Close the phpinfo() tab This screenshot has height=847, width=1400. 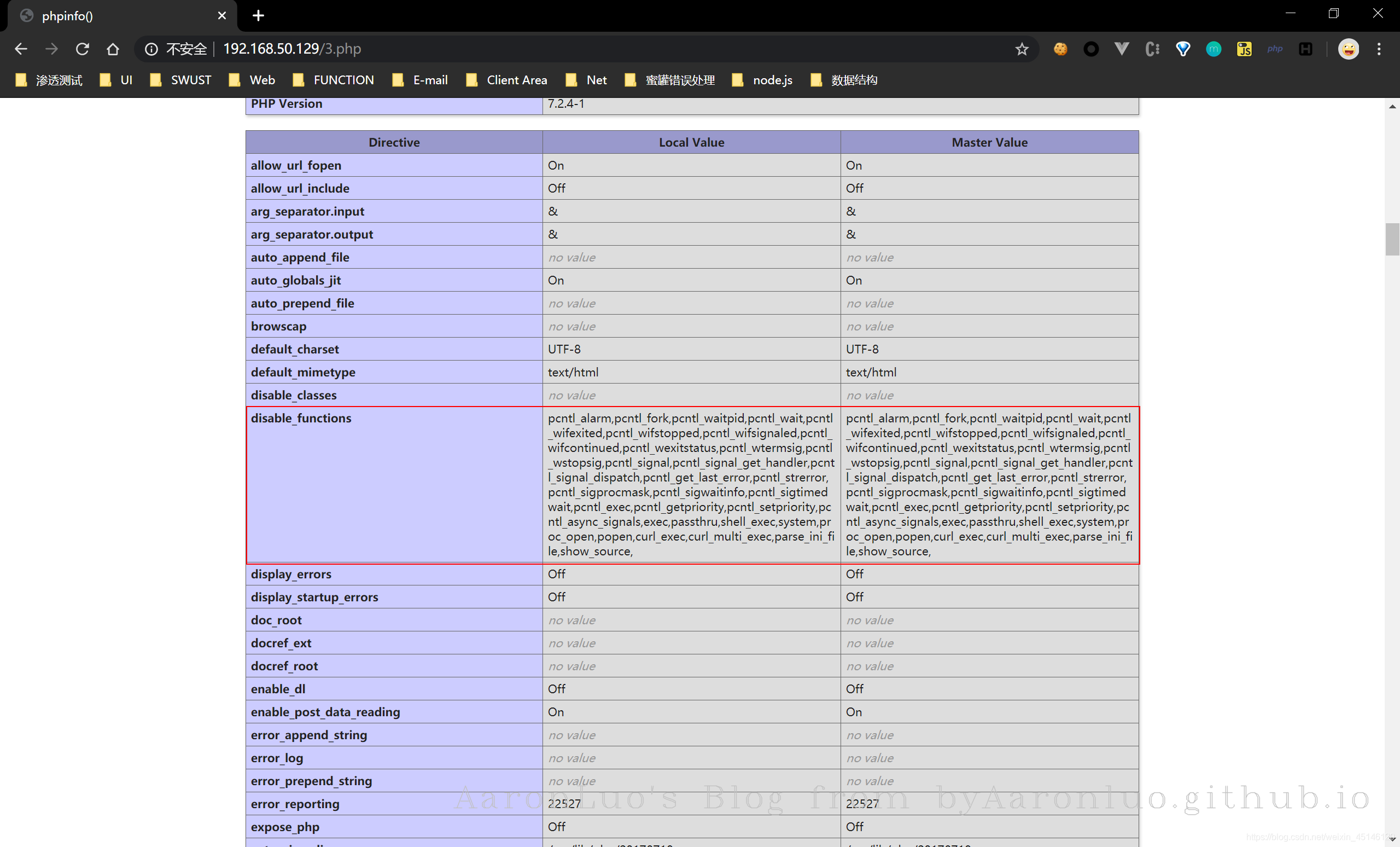(222, 16)
